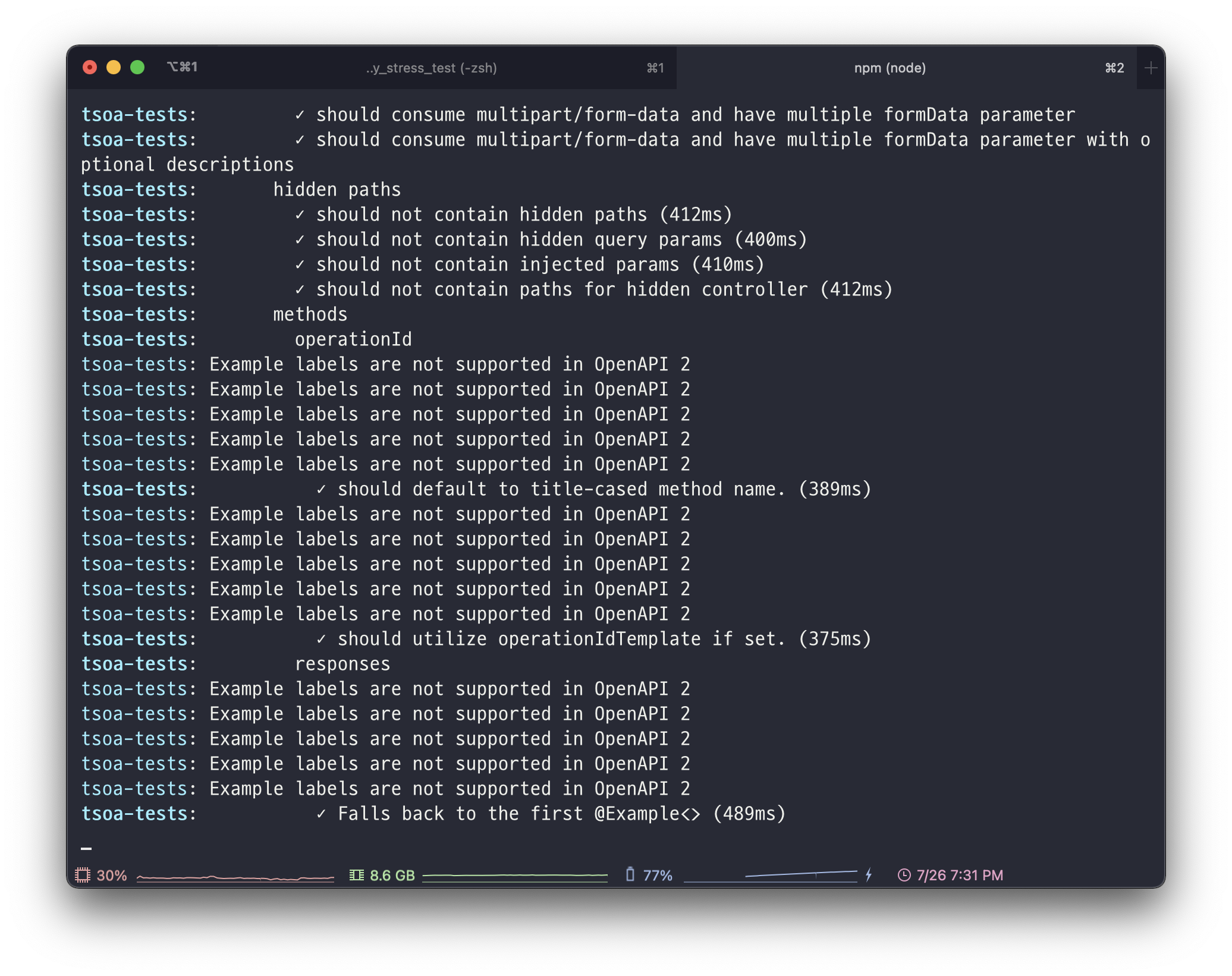Viewport: 1232px width, 976px height.
Task: Click the clock icon in status bar
Action: tap(904, 875)
